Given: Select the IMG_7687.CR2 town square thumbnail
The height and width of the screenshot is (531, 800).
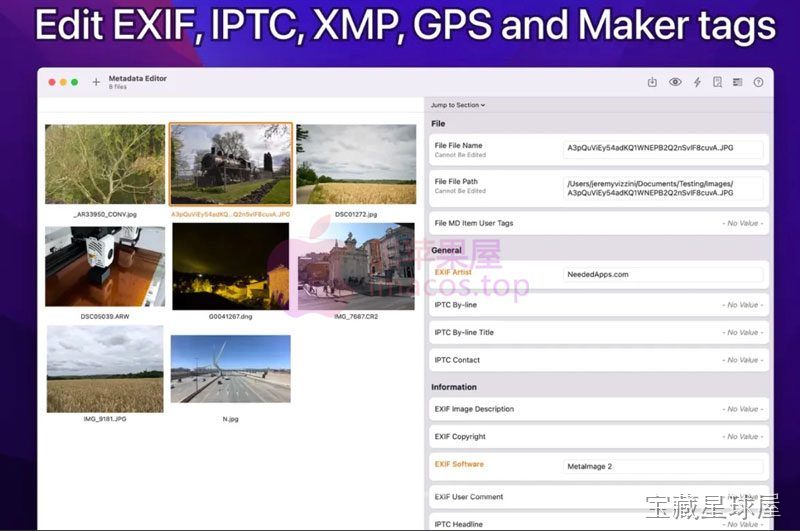Looking at the screenshot, I should (356, 266).
